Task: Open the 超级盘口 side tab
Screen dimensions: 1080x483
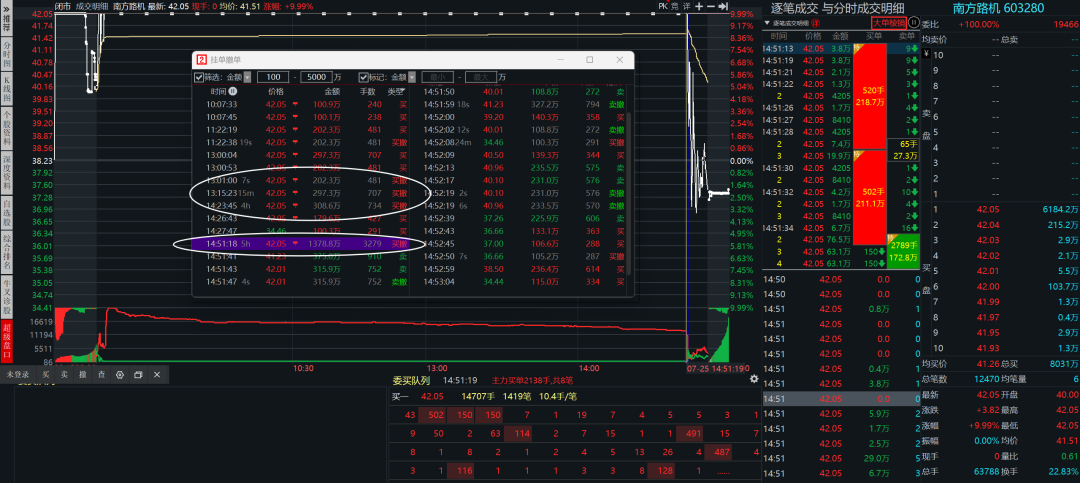Action: [x=7, y=341]
